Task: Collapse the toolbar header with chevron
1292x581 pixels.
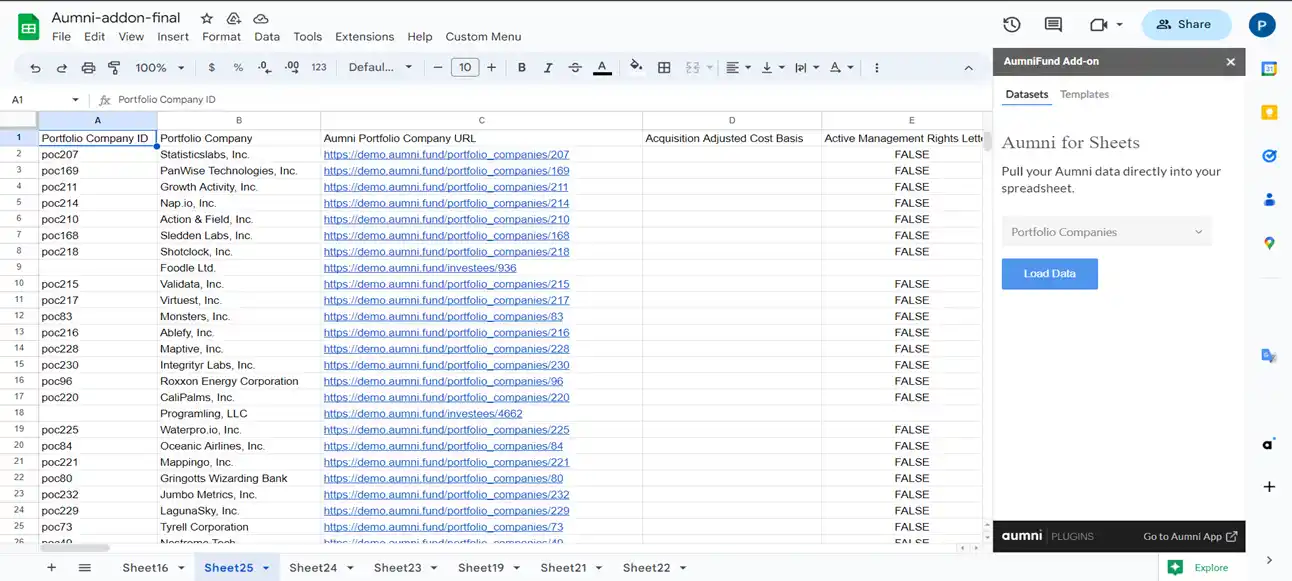Action: [x=968, y=68]
